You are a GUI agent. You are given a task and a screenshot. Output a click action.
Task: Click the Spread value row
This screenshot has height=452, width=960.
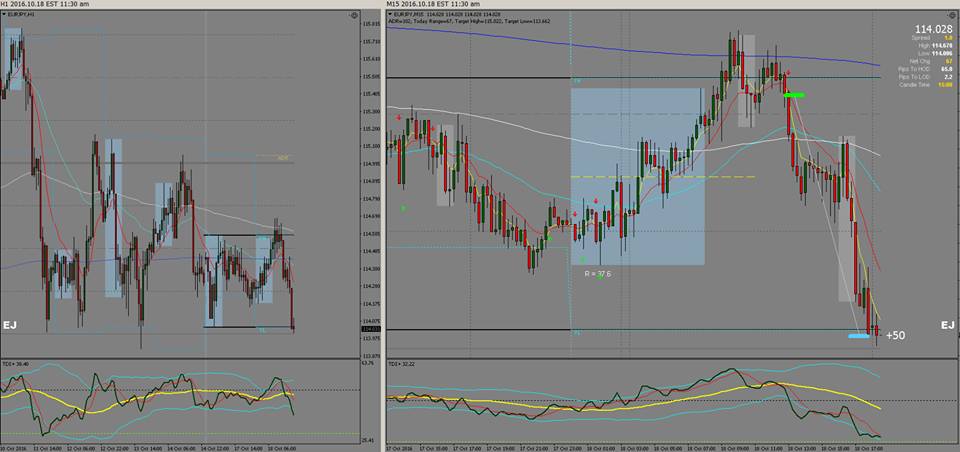pos(930,37)
